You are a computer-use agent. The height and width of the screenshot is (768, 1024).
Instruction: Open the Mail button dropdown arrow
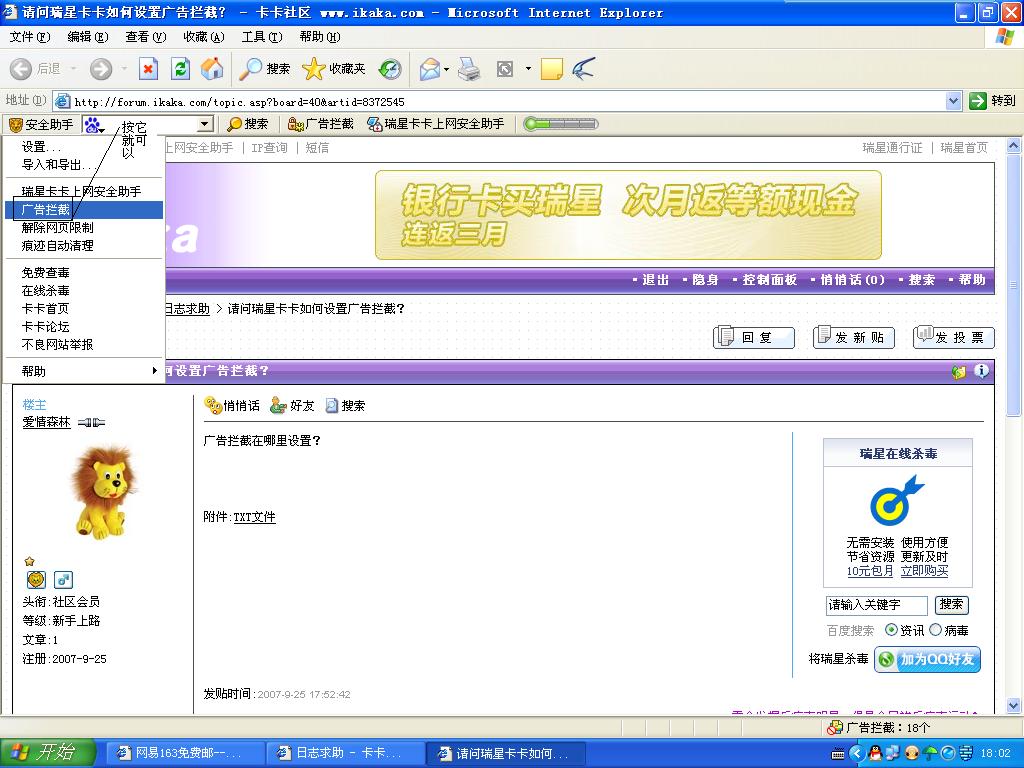[x=446, y=69]
